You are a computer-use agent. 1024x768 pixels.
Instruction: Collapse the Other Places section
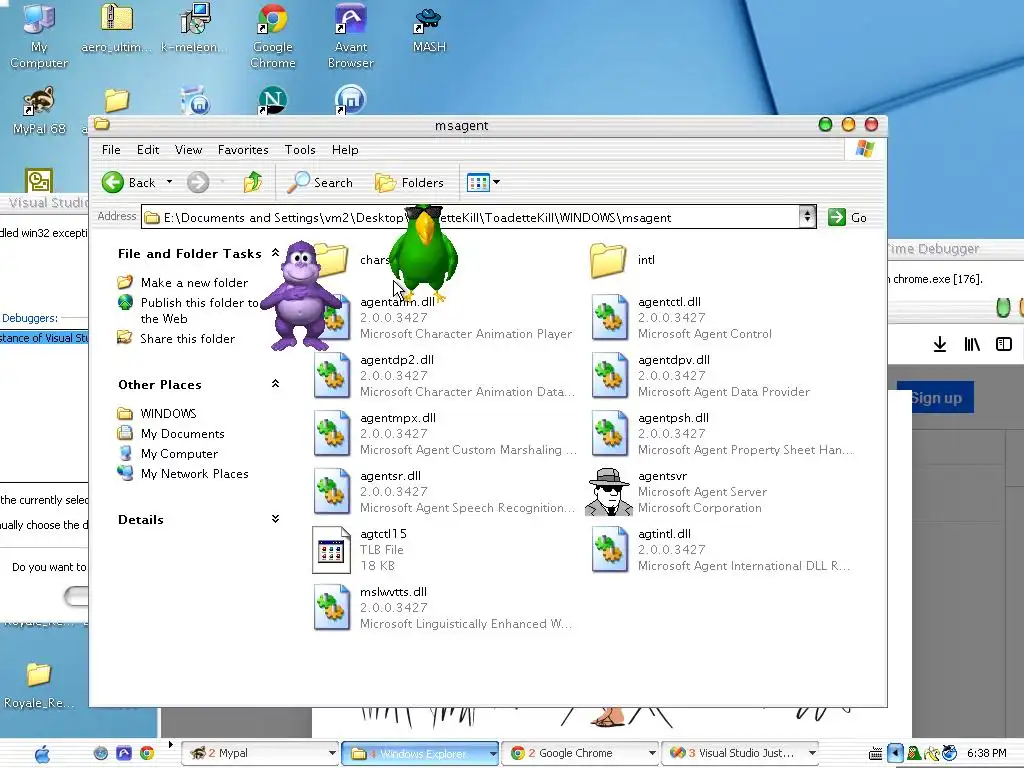coord(276,384)
